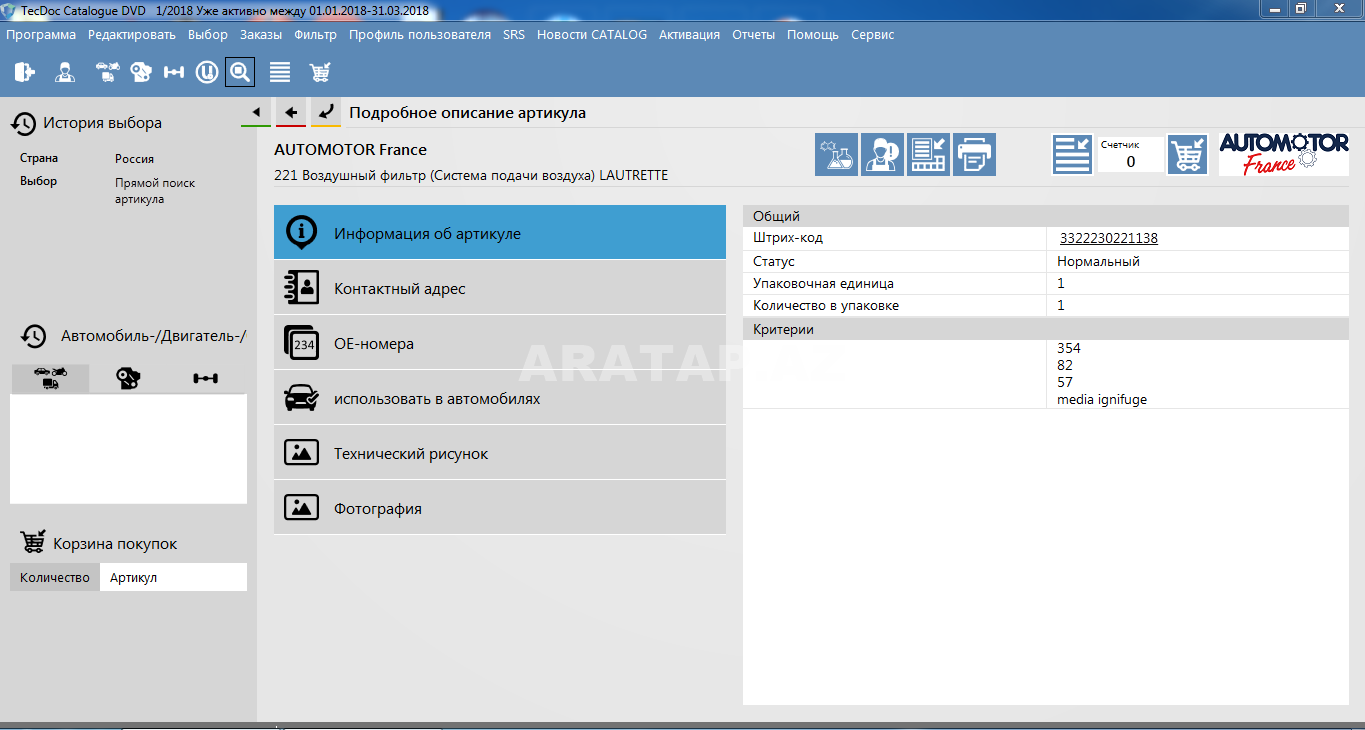Open the Активация menu
1365x730 pixels.
tap(689, 34)
